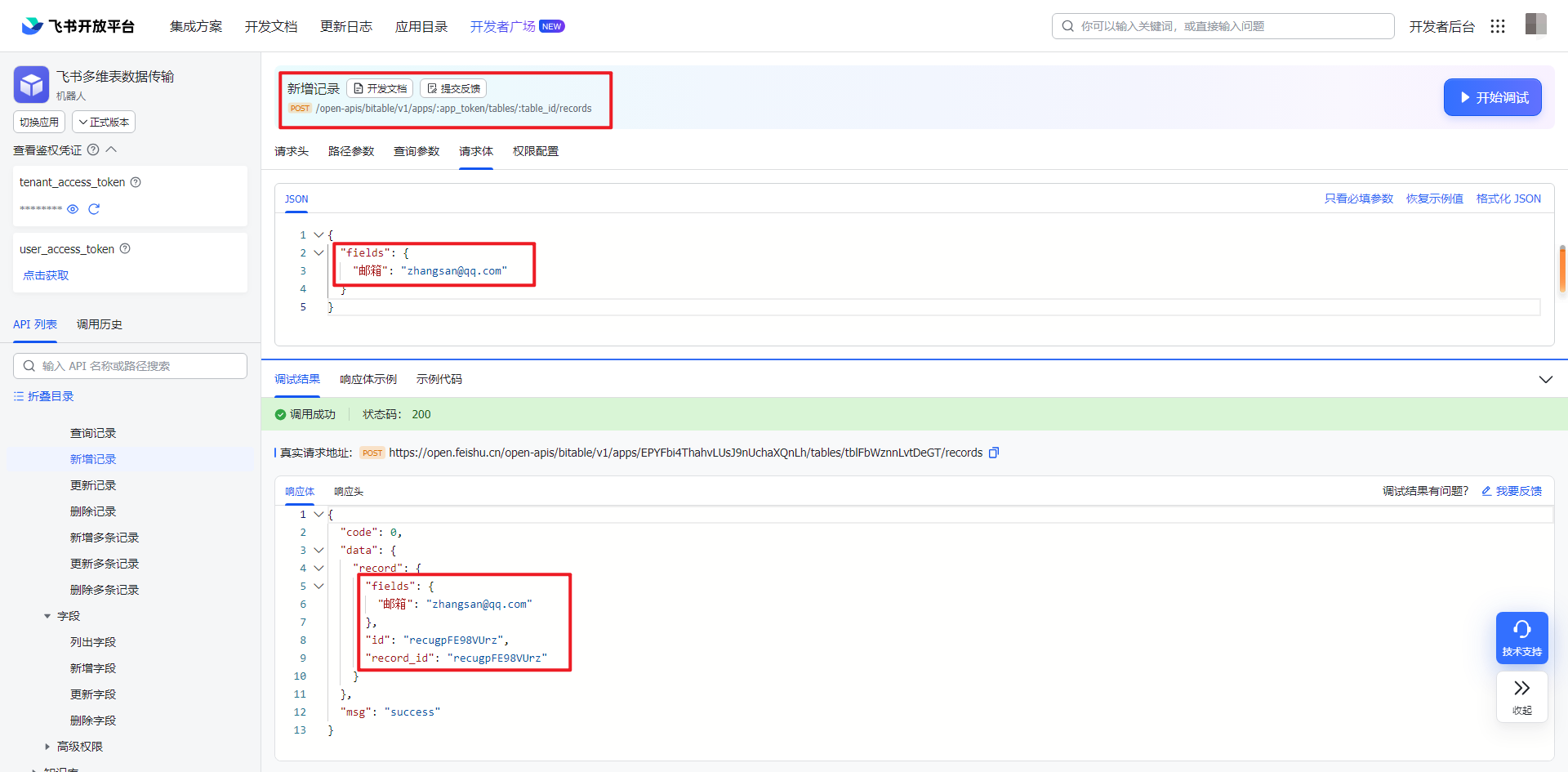Click the 提交反馈 button
Image resolution: width=1568 pixels, height=772 pixels.
[453, 88]
